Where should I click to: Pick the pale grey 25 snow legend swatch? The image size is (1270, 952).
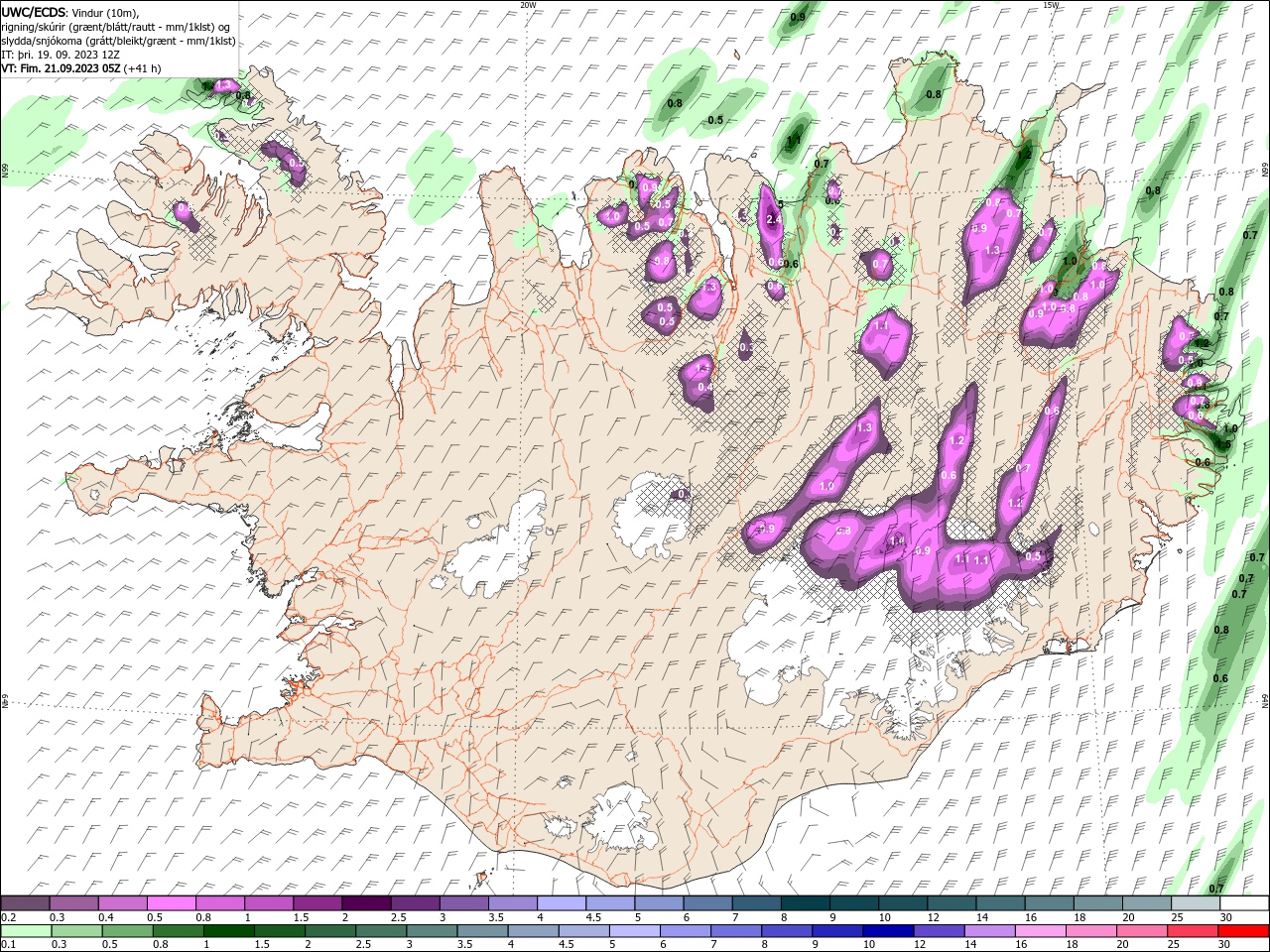tap(1196, 903)
